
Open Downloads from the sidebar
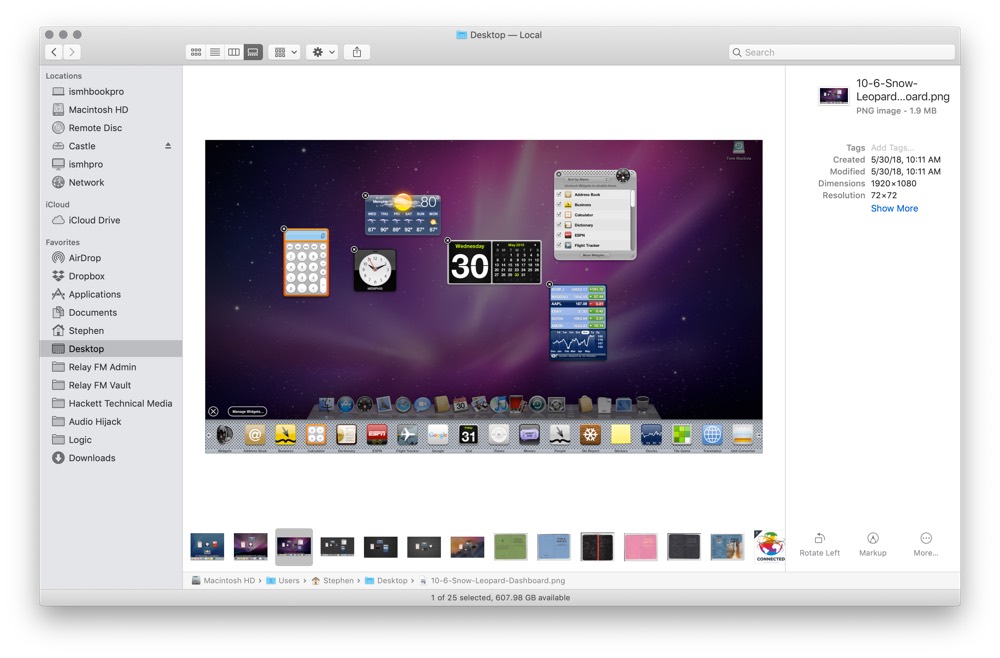pyautogui.click(x=111, y=458)
